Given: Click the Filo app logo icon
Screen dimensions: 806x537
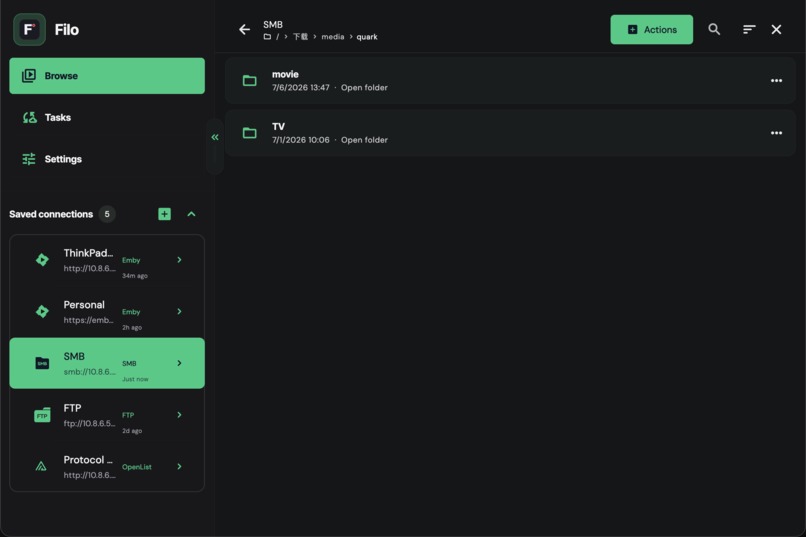Looking at the screenshot, I should (29, 30).
